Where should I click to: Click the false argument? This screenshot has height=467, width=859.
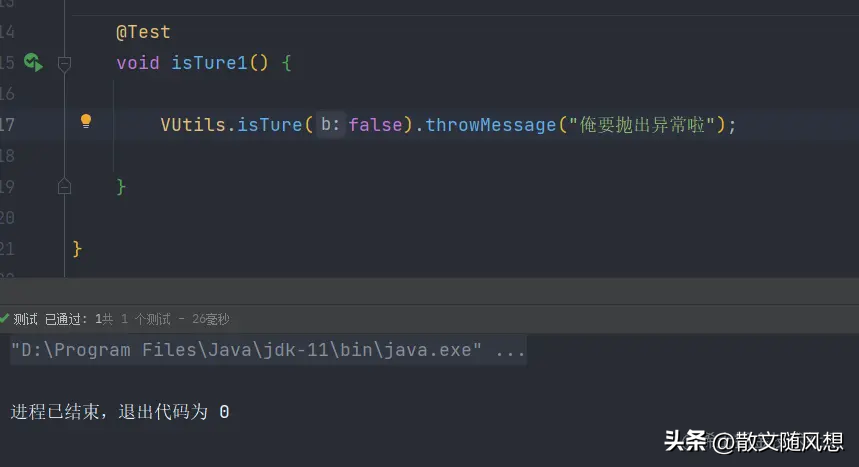[x=375, y=124]
